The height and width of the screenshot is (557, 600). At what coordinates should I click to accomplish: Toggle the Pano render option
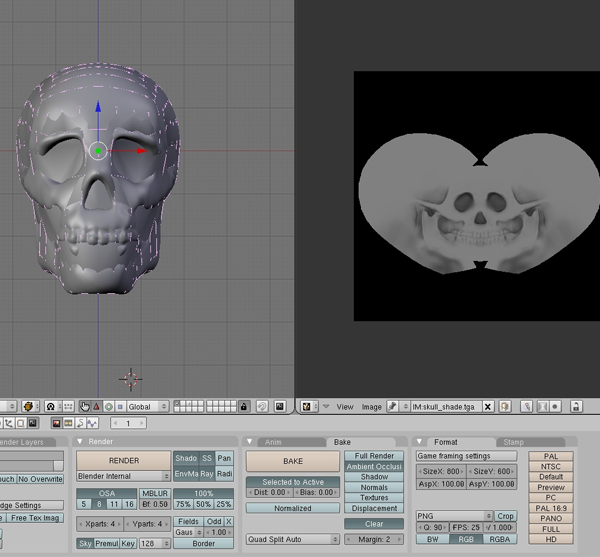[x=224, y=458]
